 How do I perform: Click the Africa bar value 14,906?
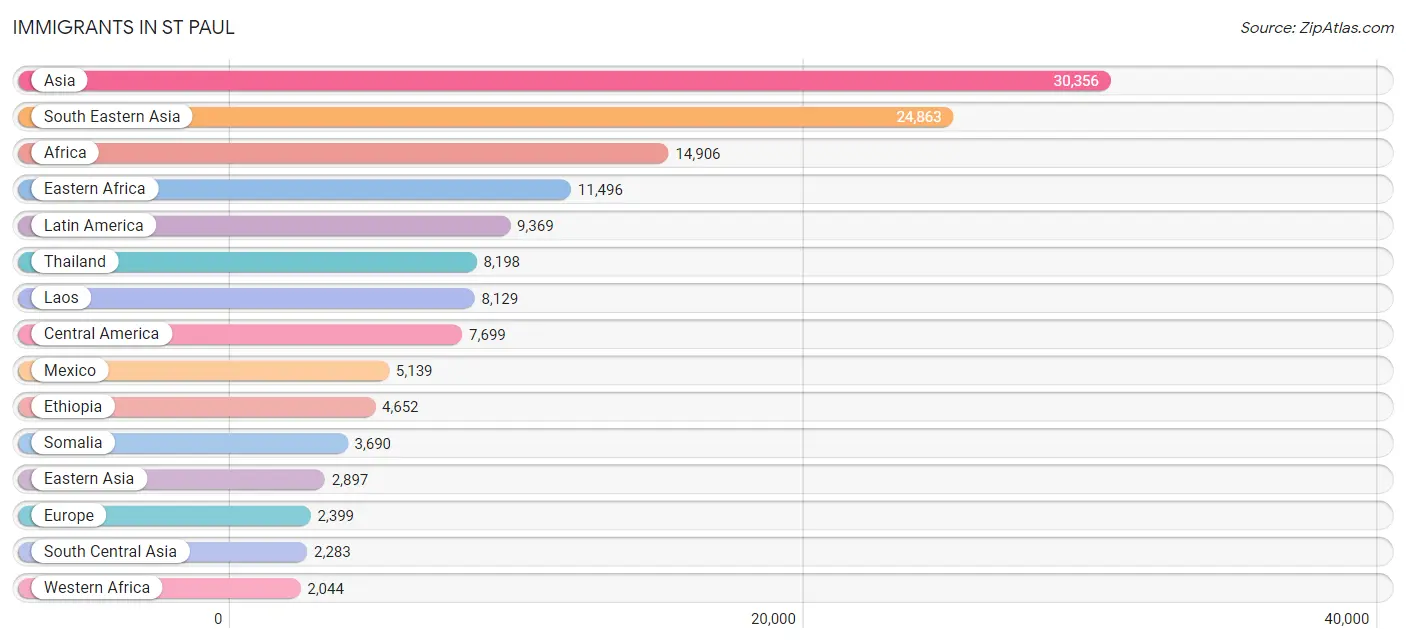[698, 153]
